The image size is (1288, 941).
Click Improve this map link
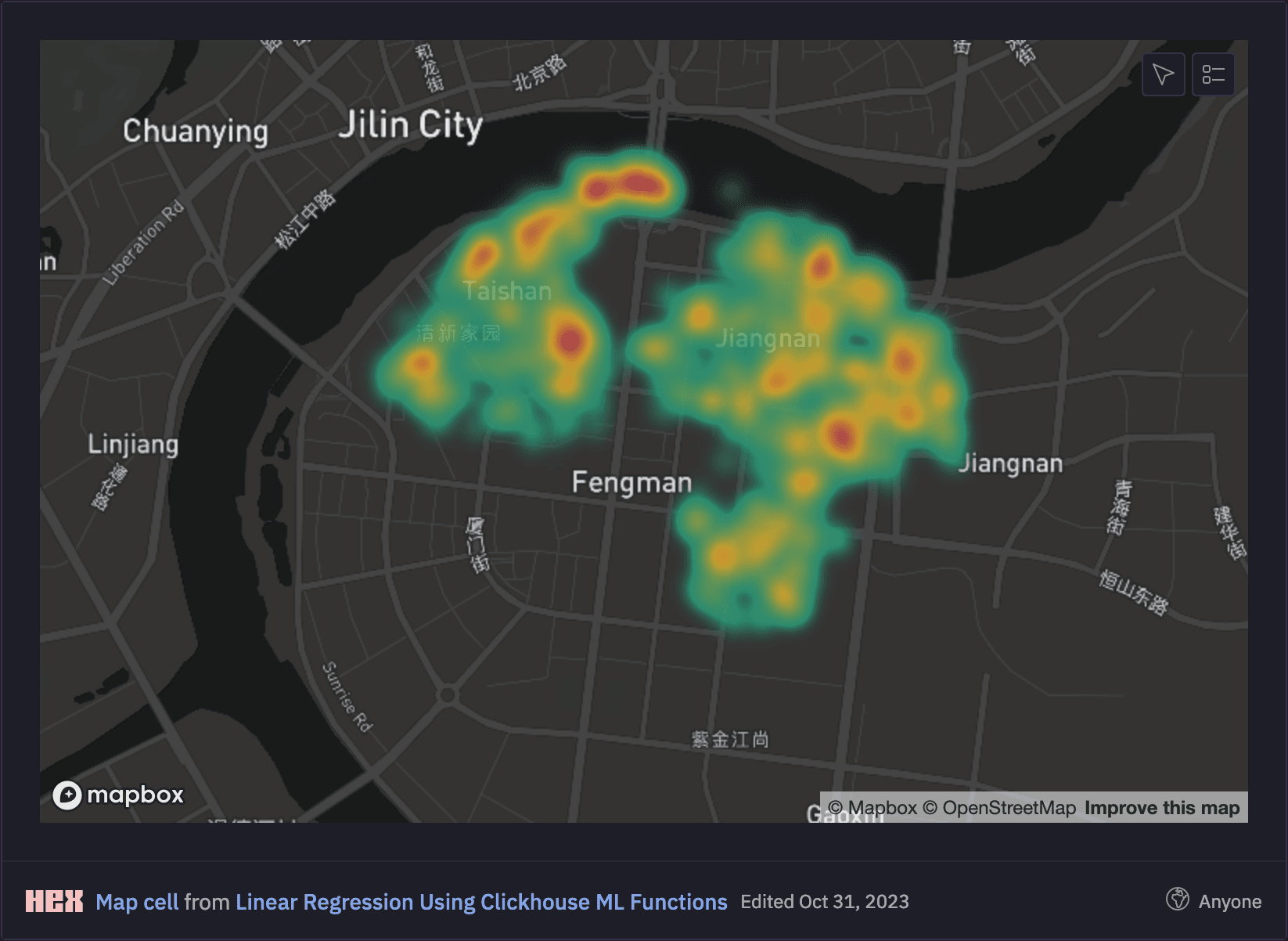pos(1162,808)
